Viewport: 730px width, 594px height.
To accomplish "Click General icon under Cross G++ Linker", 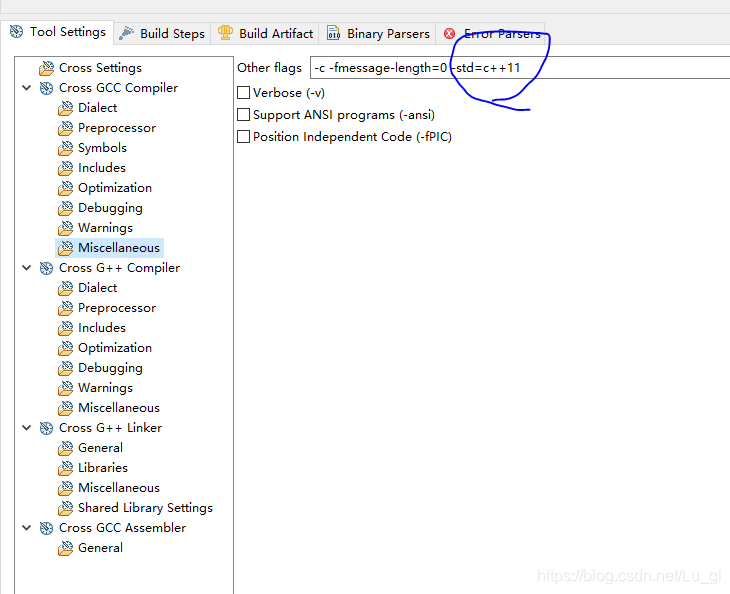I will [66, 448].
